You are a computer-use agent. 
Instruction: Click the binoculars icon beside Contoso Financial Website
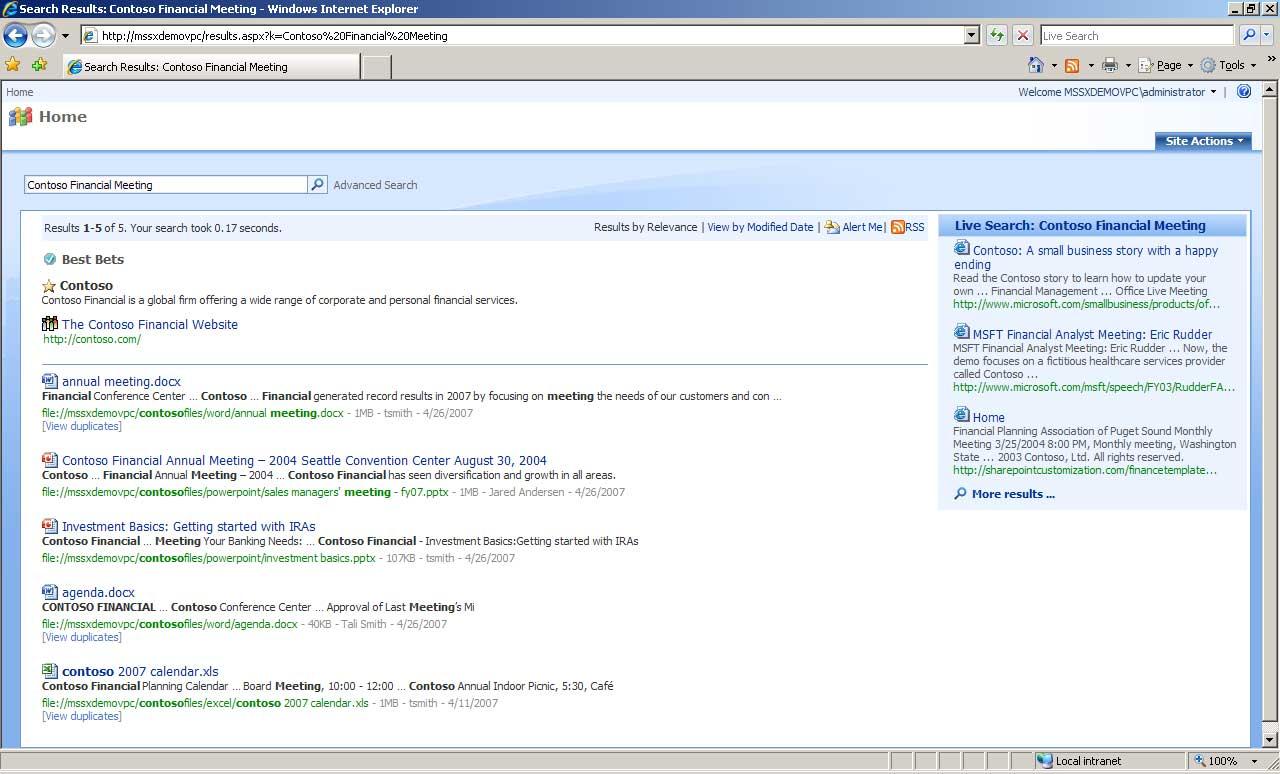tap(50, 324)
